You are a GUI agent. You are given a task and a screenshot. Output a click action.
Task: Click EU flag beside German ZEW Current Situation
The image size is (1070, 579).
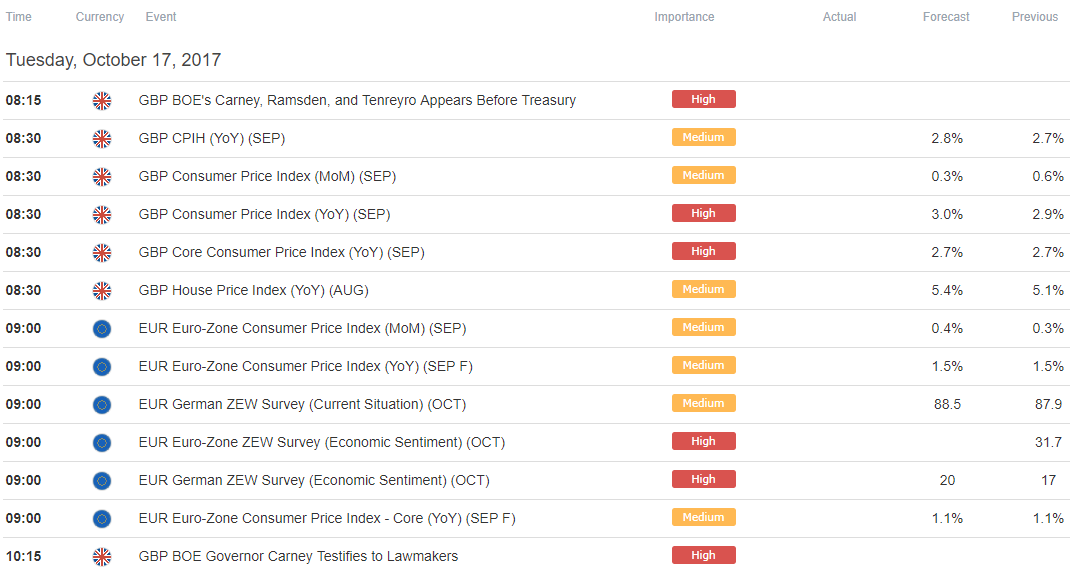pos(102,405)
